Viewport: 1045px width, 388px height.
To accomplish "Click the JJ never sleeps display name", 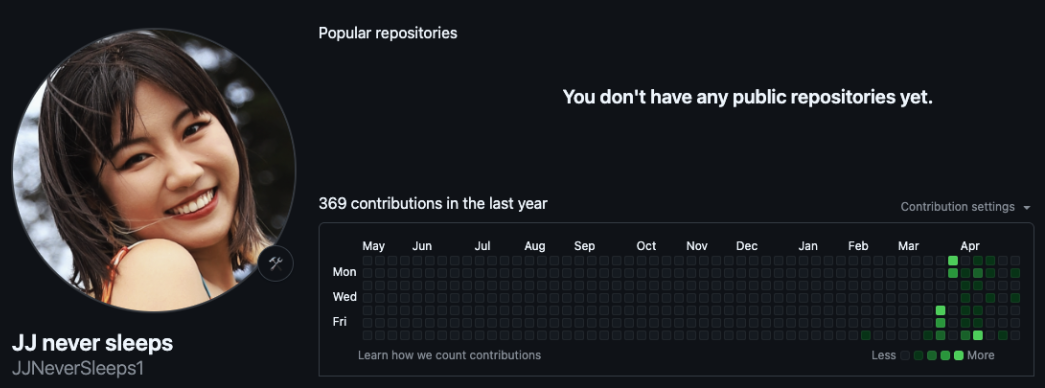I will click(93, 343).
